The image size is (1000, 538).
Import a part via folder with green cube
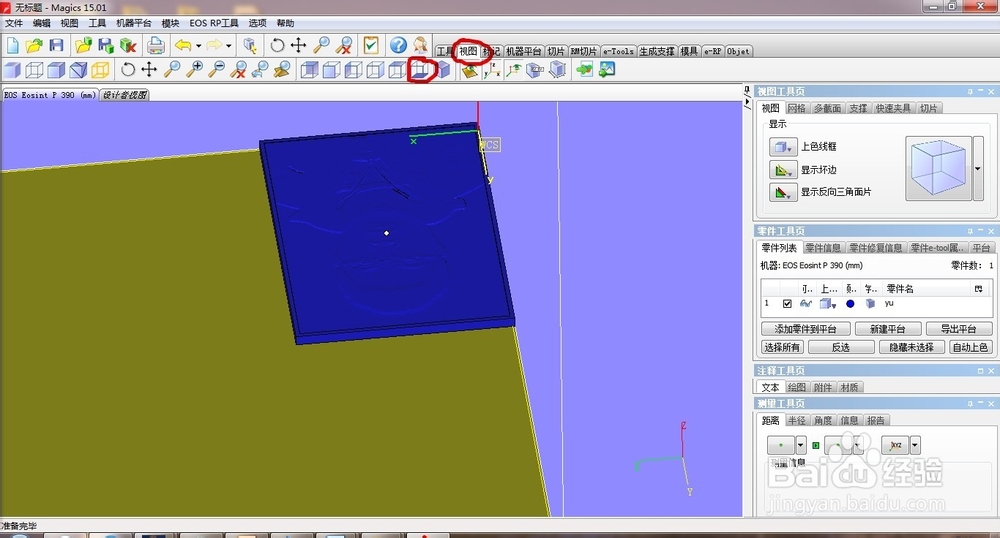pyautogui.click(x=83, y=45)
